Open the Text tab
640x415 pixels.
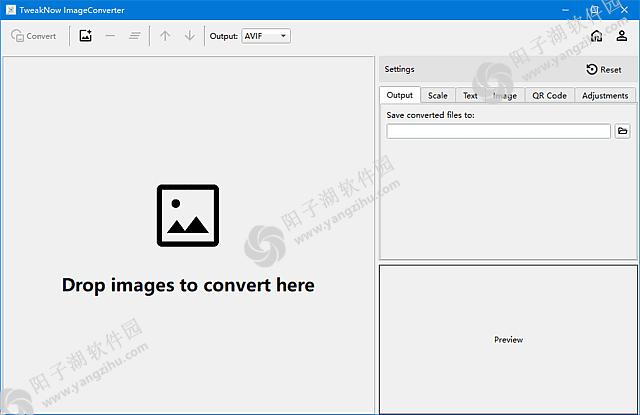[x=470, y=95]
